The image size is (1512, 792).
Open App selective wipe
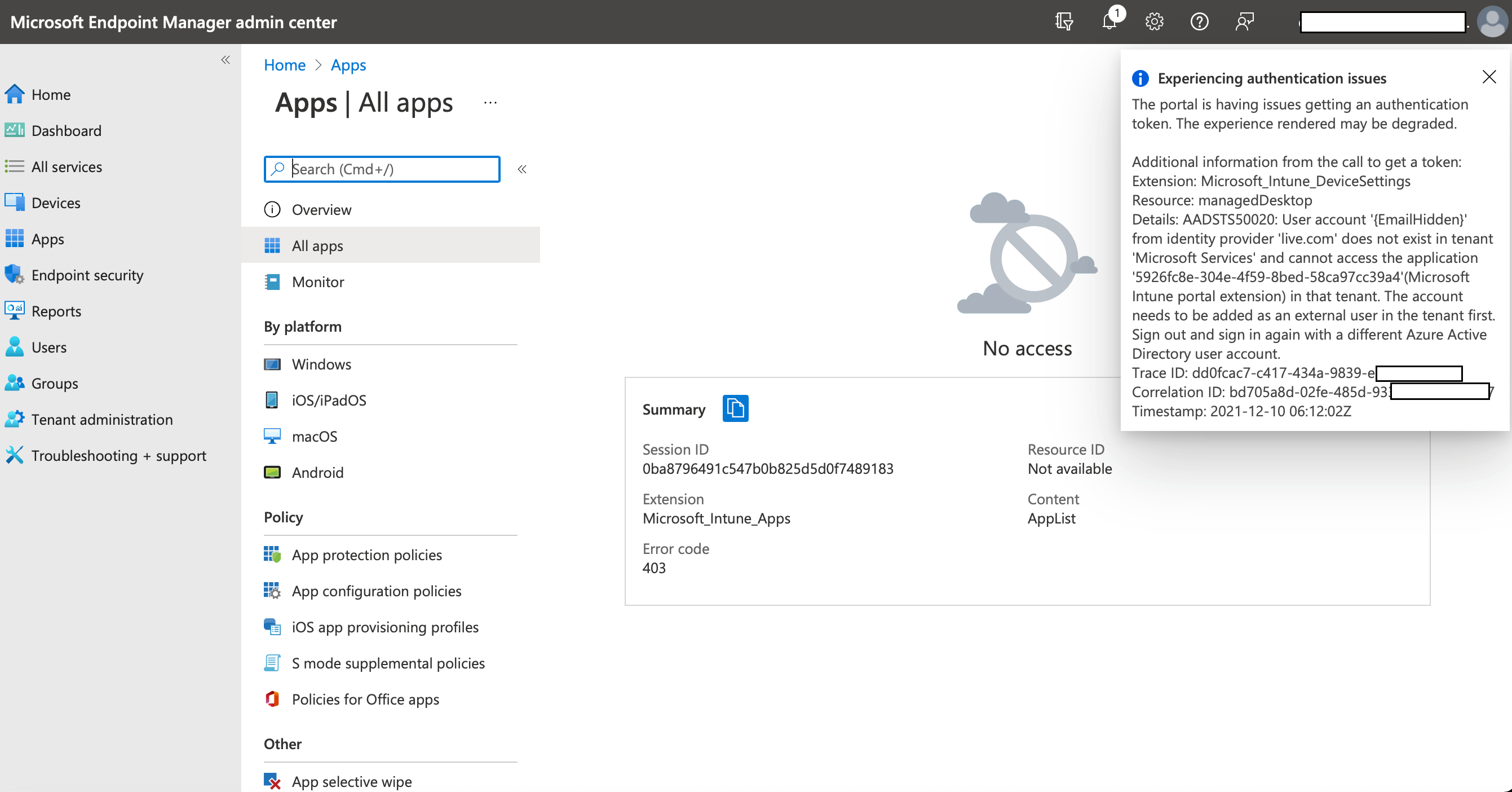pyautogui.click(x=390, y=781)
